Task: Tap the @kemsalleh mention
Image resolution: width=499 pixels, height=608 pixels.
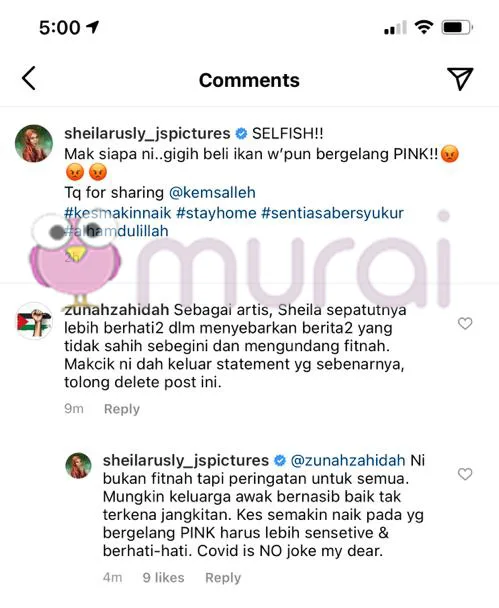Action: [212, 192]
